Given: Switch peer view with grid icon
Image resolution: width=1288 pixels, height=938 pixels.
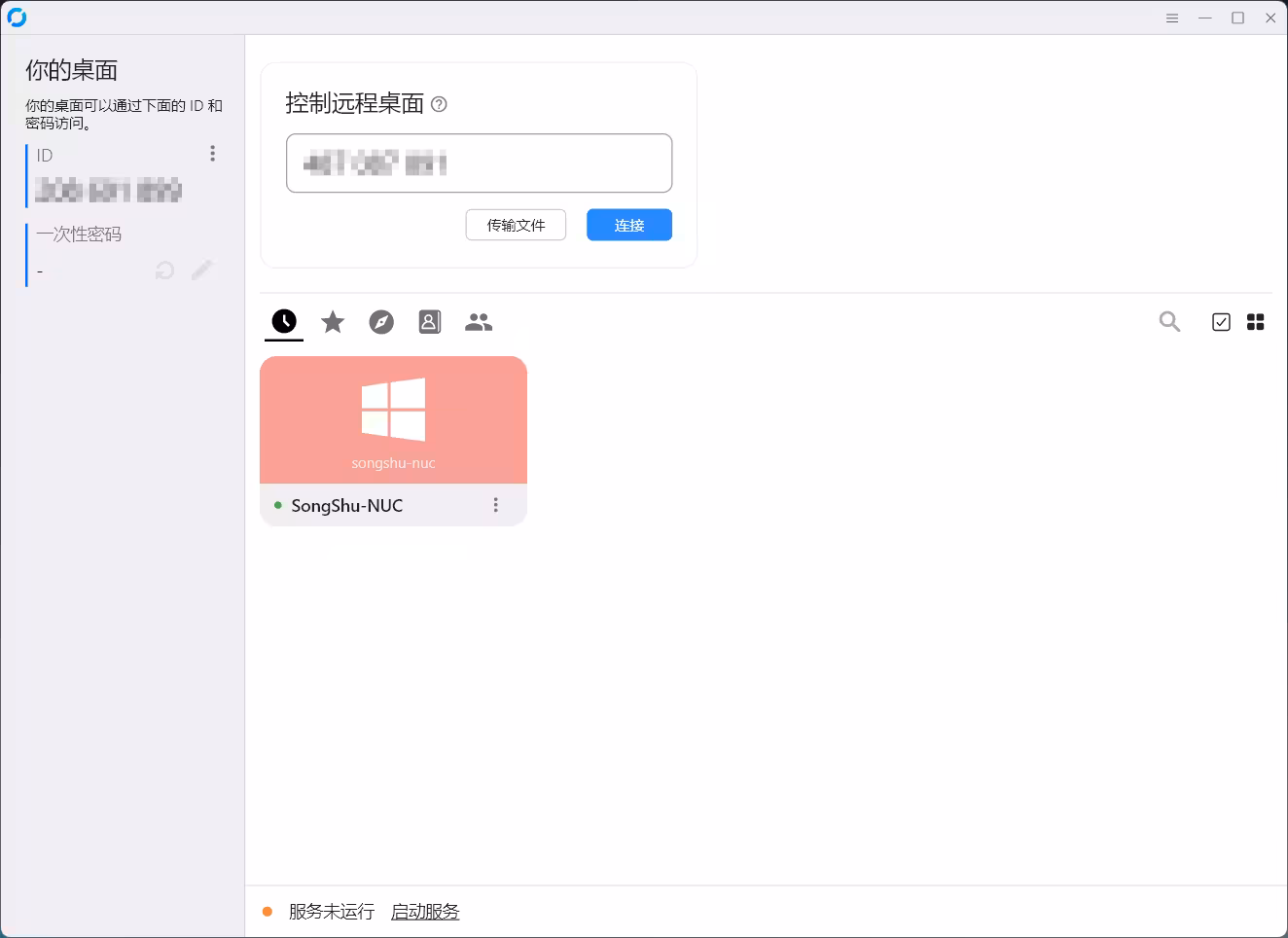Looking at the screenshot, I should click(x=1256, y=322).
